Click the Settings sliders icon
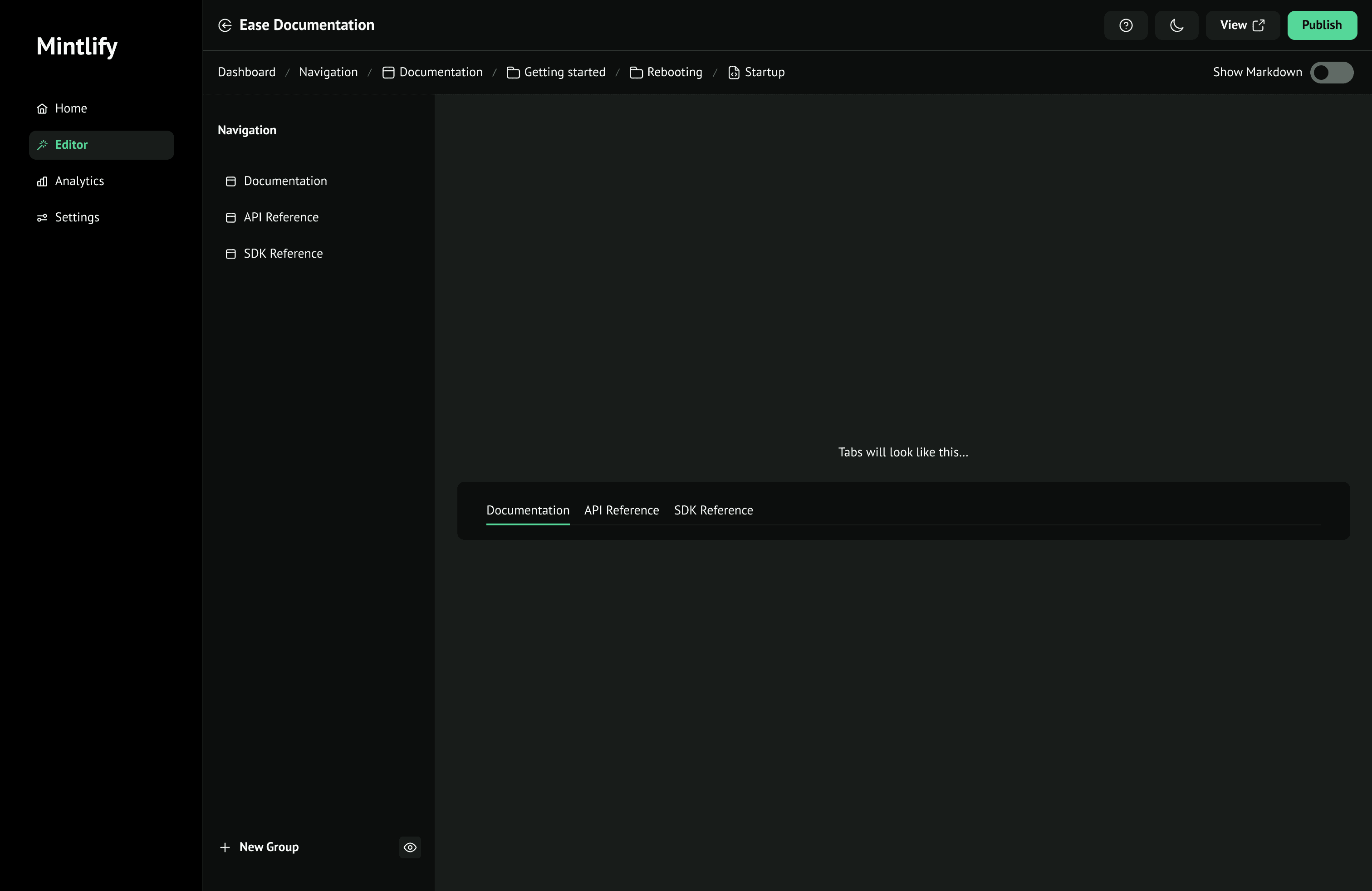Image resolution: width=1372 pixels, height=891 pixels. (x=42, y=218)
